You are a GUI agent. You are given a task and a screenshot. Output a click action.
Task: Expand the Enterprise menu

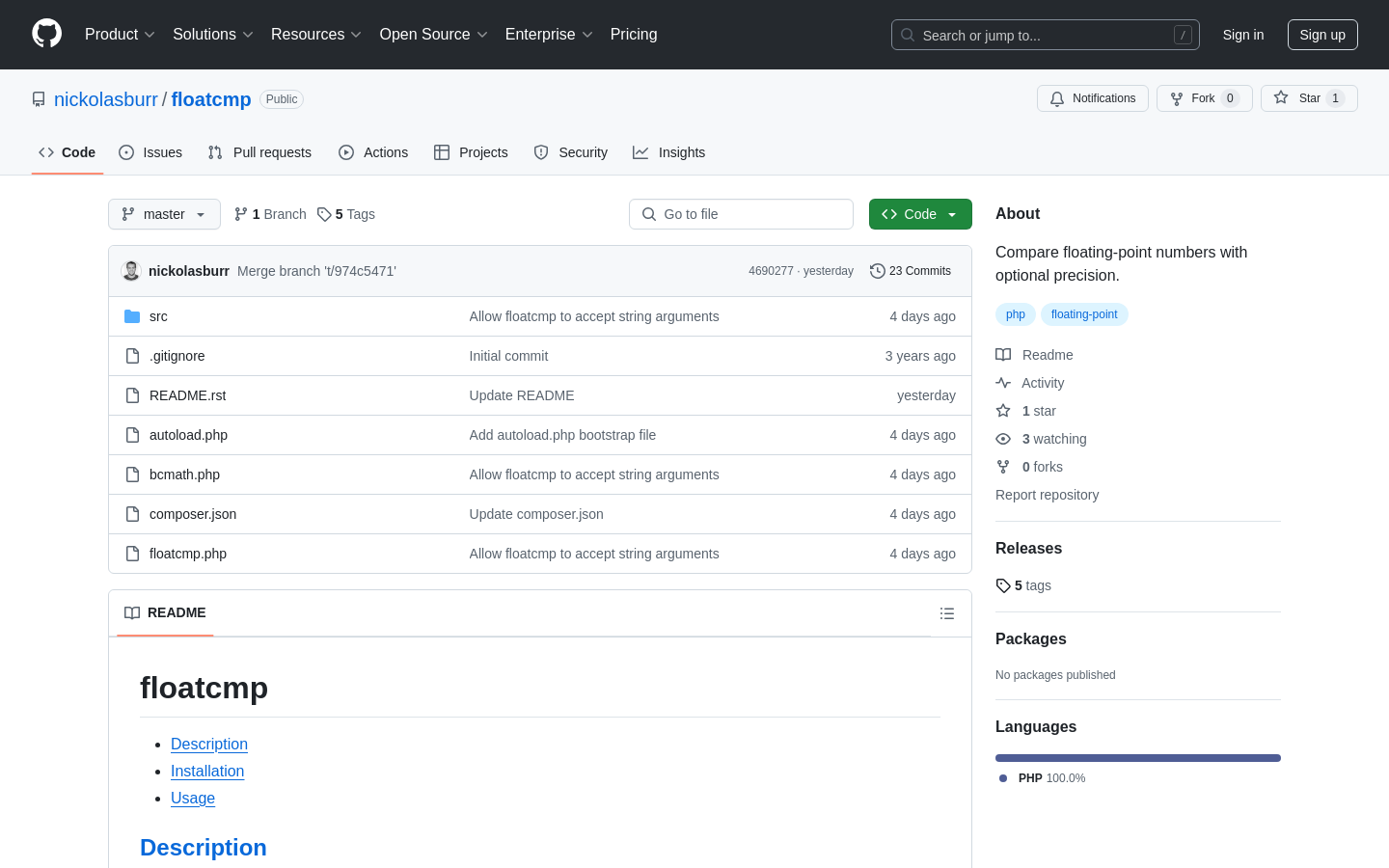point(549,34)
